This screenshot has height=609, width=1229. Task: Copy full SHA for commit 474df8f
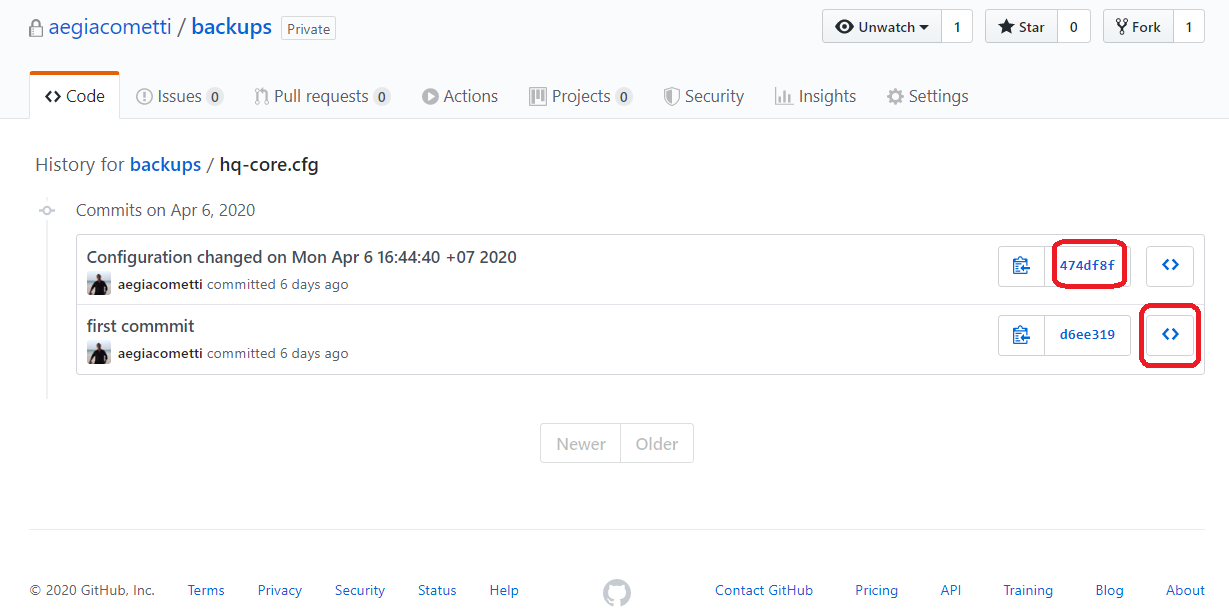1021,265
